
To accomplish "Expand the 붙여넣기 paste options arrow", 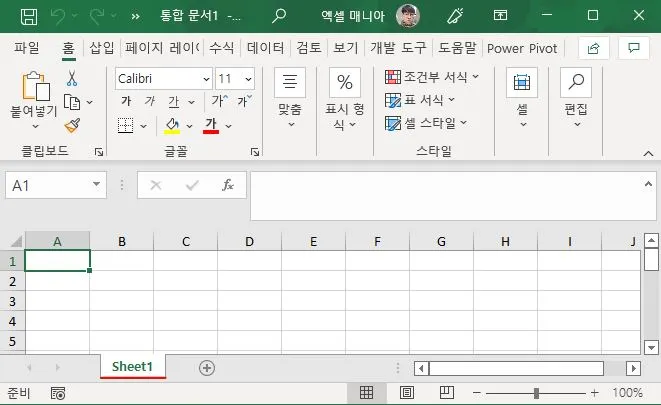I will click(35, 126).
